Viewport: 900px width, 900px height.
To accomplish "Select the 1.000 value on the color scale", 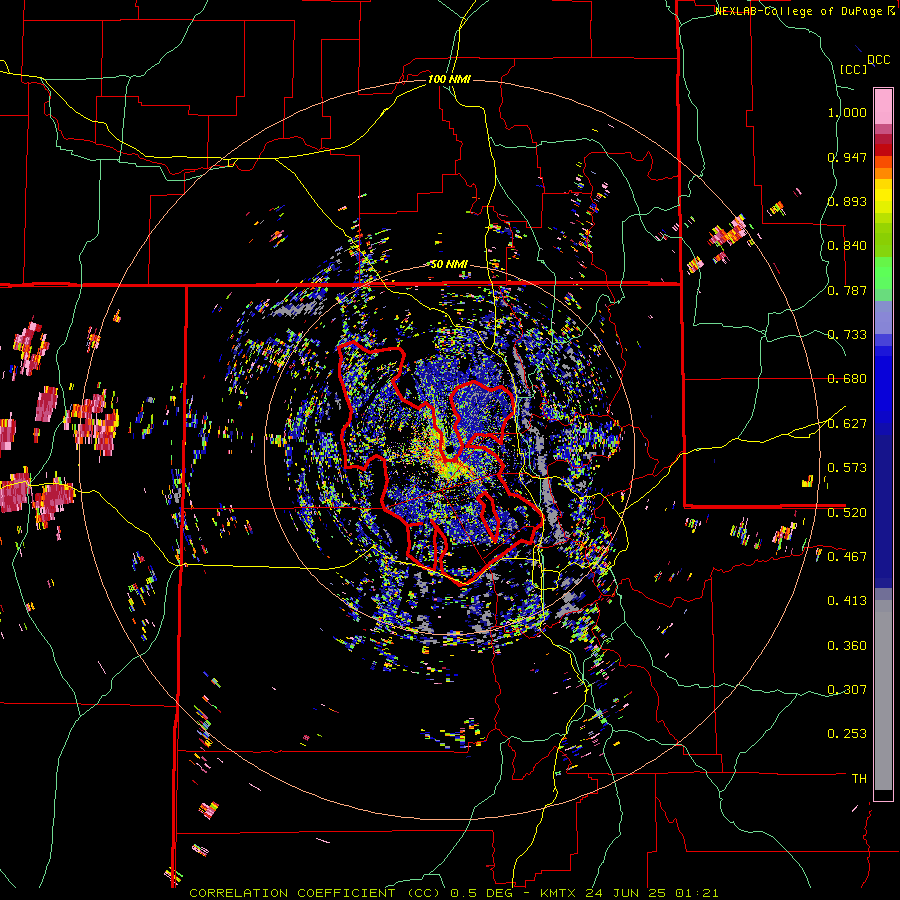I will click(x=847, y=112).
